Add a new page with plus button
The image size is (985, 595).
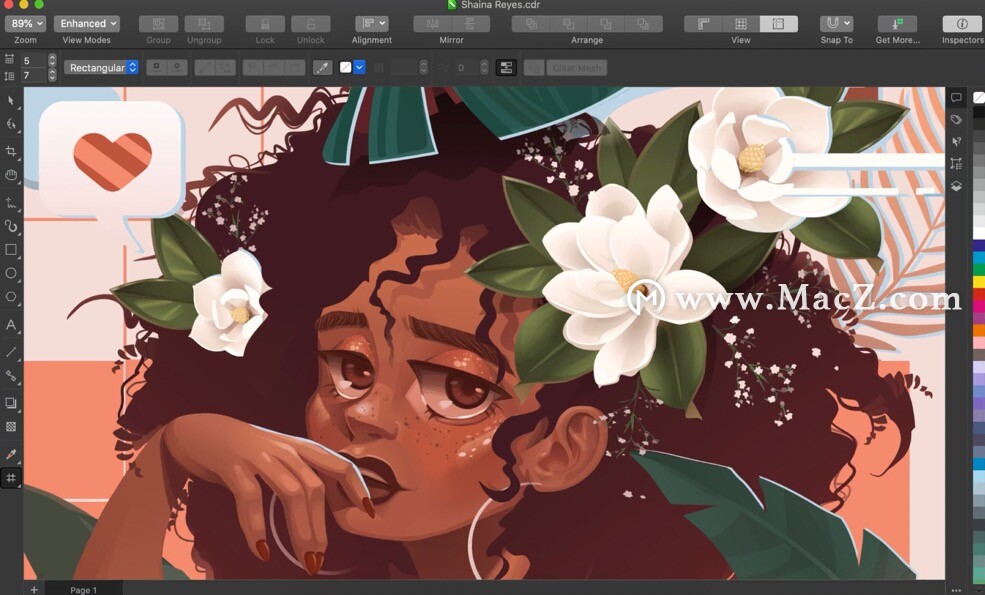coord(34,589)
